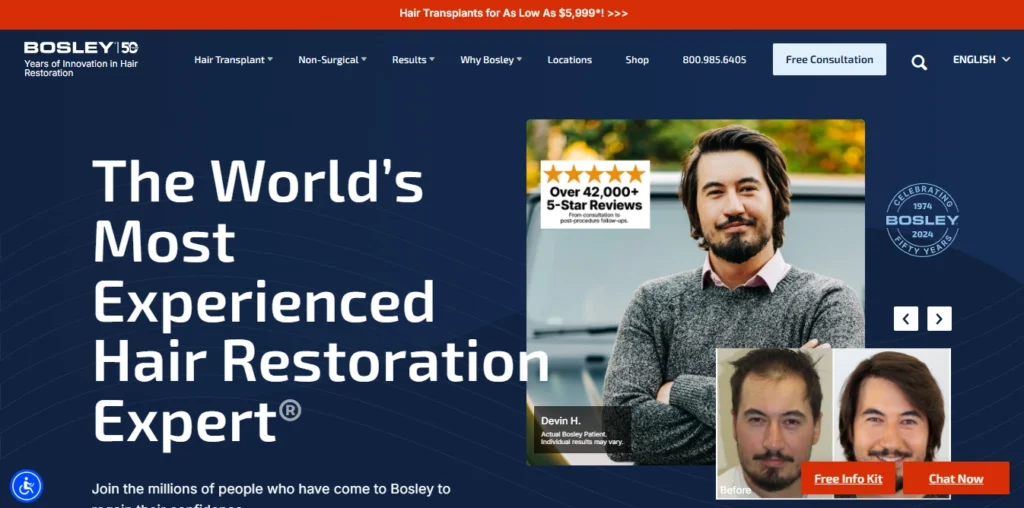This screenshot has height=508, width=1024.
Task: Click the Over 42,000+ 5-Star Reviews badge
Action: click(x=595, y=194)
